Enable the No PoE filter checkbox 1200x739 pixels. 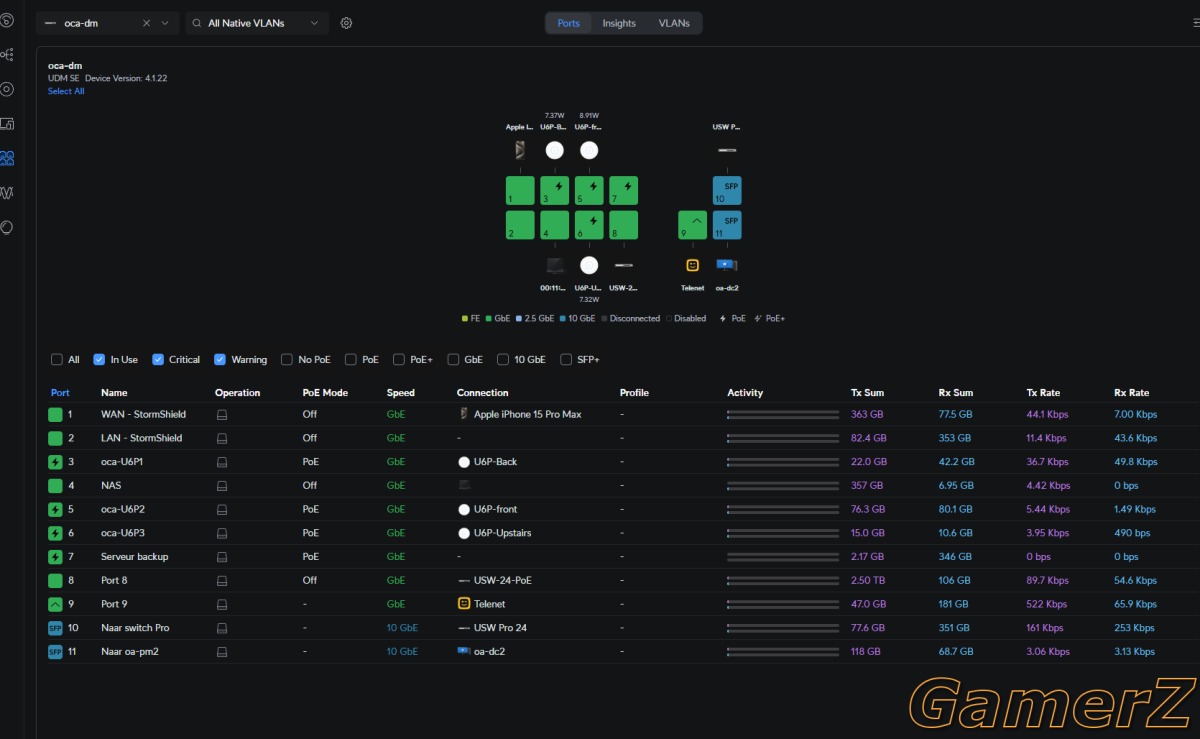[288, 359]
